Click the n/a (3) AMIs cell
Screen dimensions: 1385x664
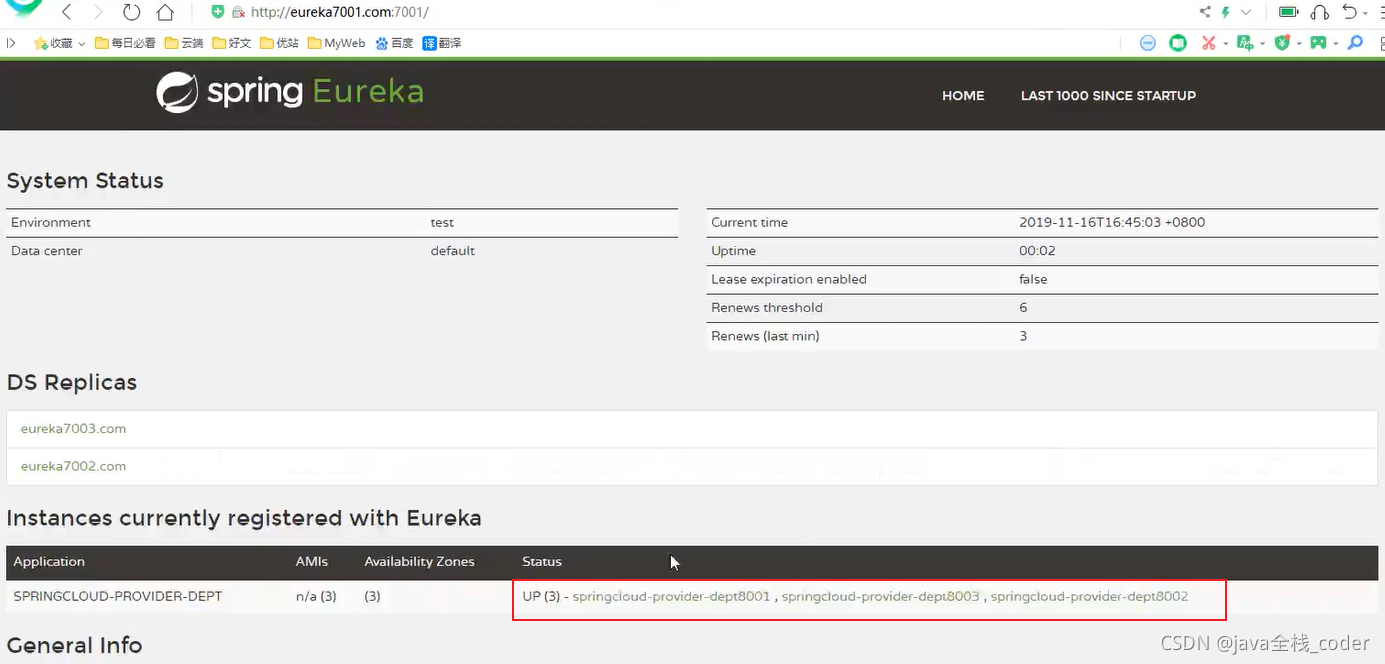coord(316,597)
